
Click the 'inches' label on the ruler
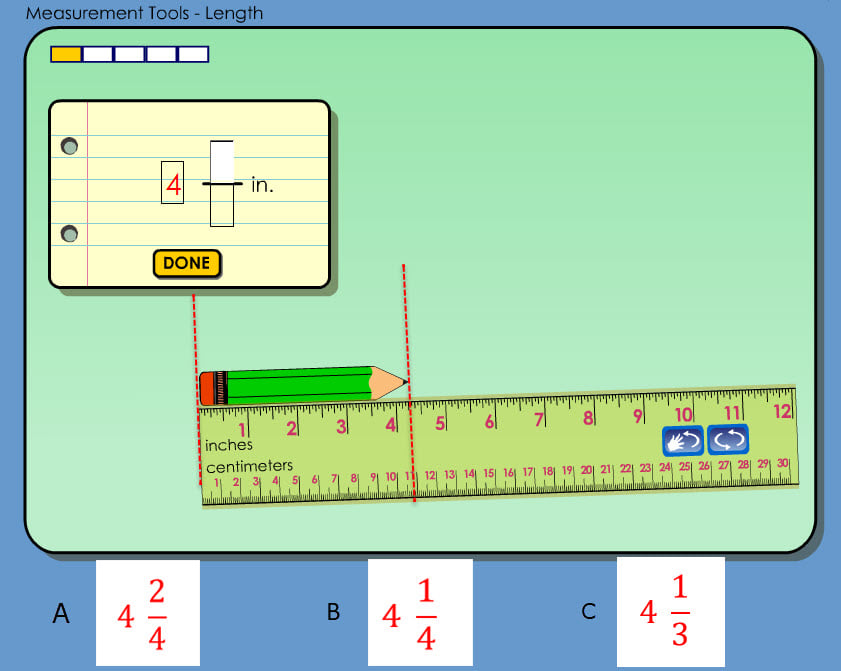(x=229, y=445)
